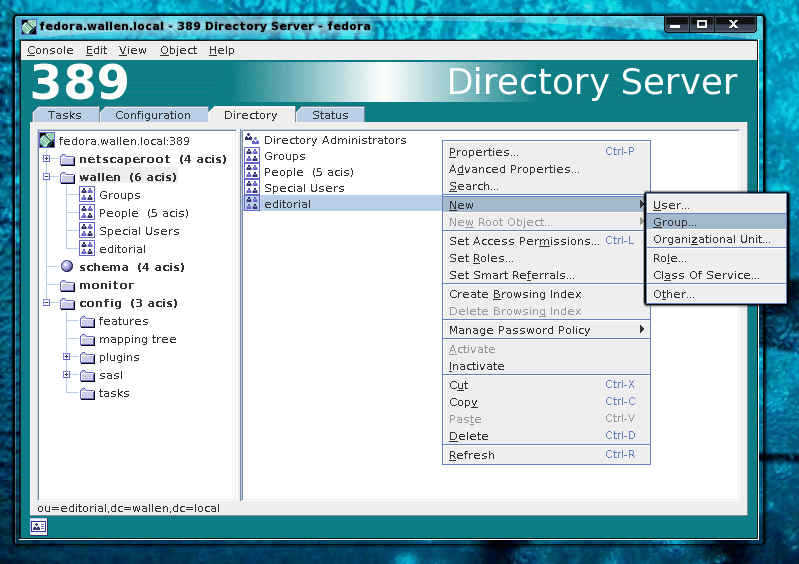Switch to the Tasks tab
The image size is (799, 564).
[65, 115]
